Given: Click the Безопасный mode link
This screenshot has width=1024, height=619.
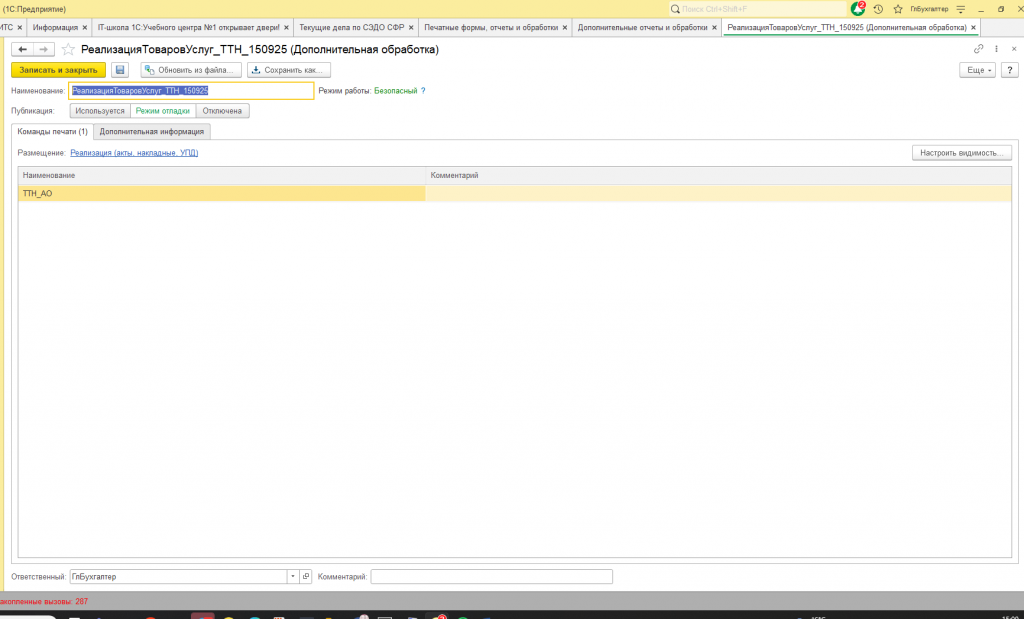Looking at the screenshot, I should [x=395, y=91].
